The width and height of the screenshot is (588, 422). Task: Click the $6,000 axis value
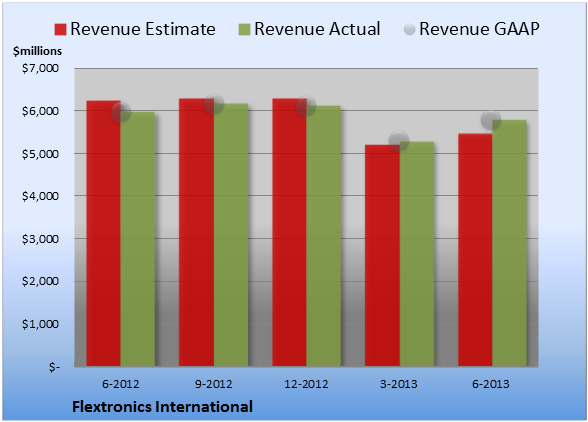[x=40, y=111]
